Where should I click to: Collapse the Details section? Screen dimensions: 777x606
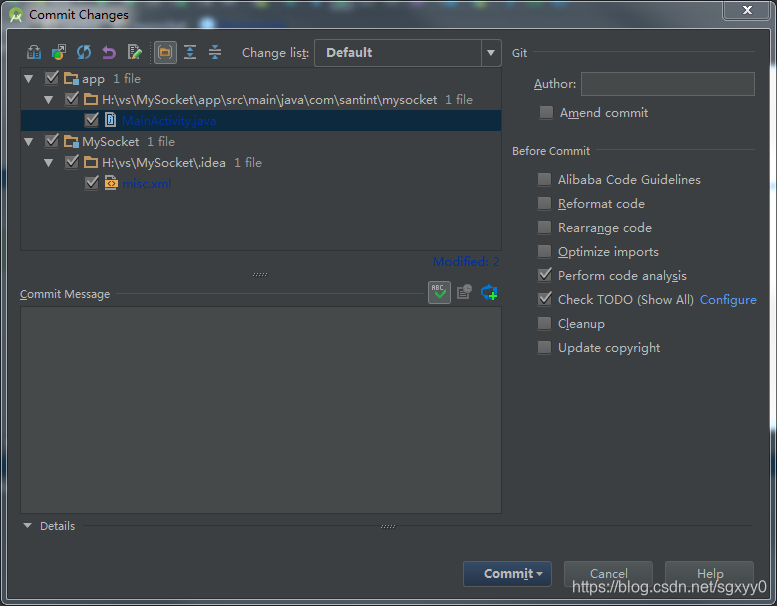[27, 526]
